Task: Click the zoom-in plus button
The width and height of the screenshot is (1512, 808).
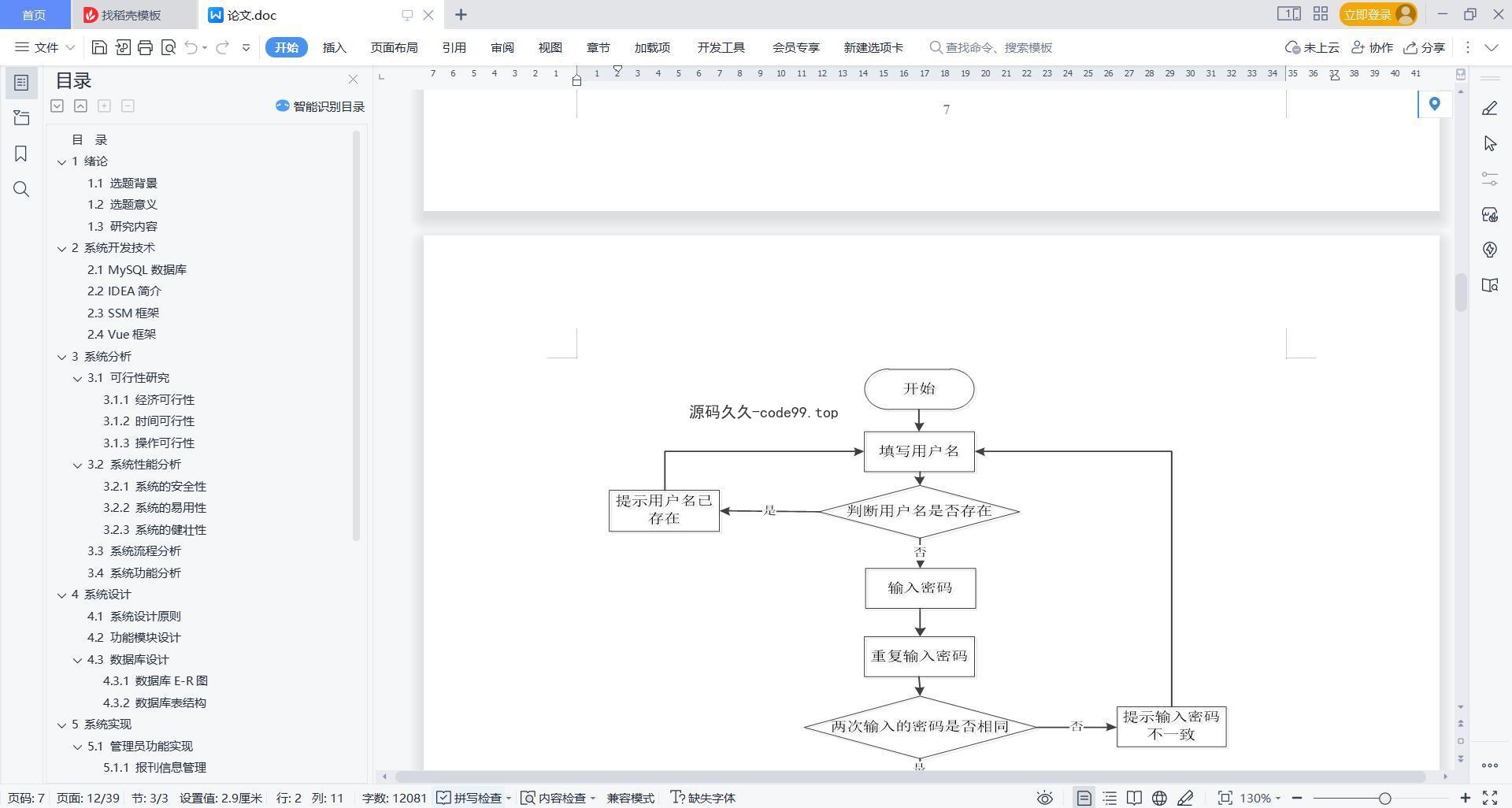Action: [1466, 798]
